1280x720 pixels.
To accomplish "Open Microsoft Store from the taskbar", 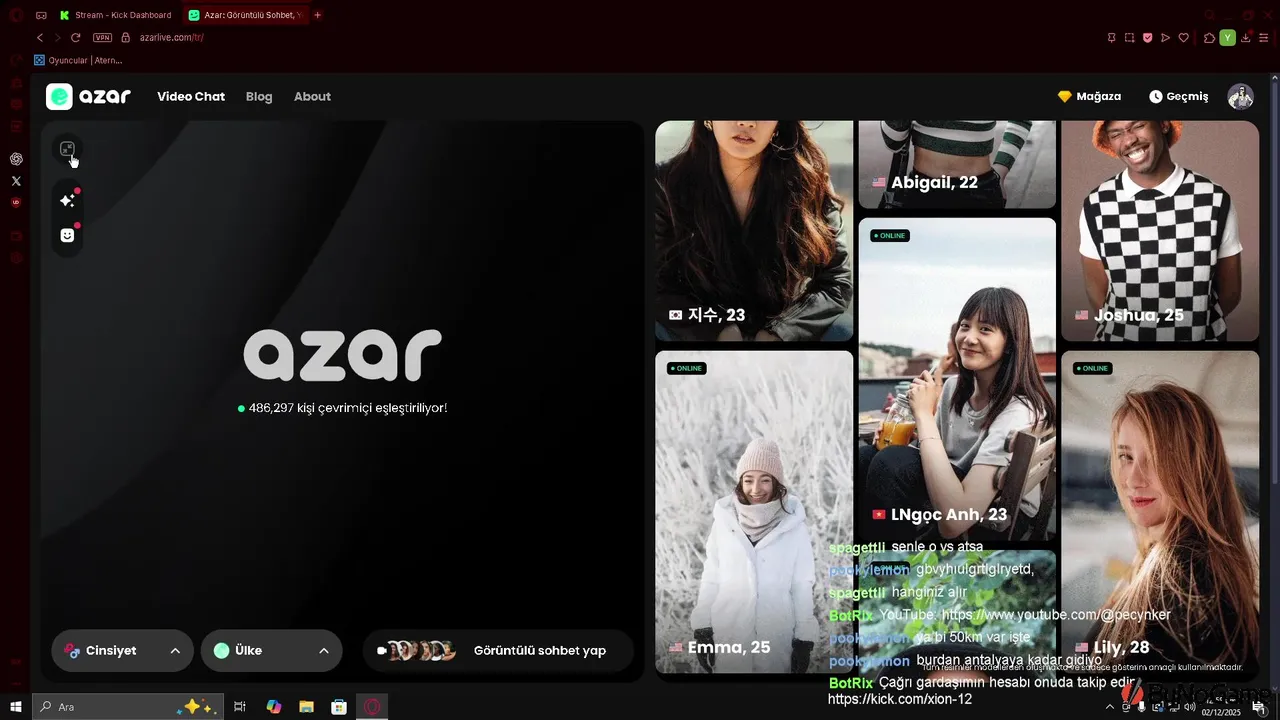I will [x=339, y=707].
